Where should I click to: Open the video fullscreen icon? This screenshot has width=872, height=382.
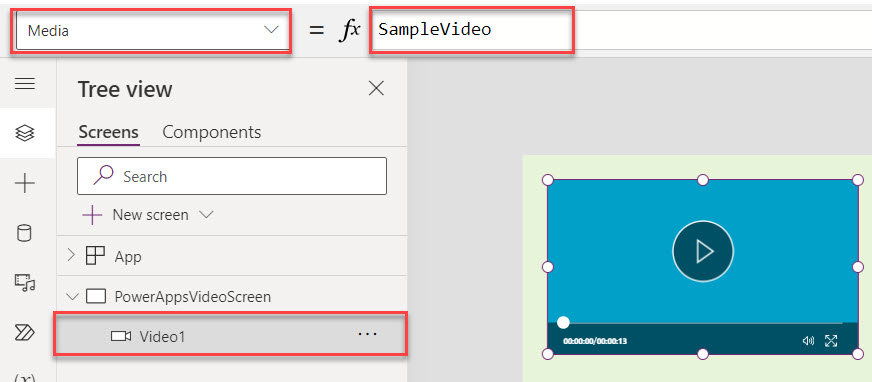pos(831,341)
